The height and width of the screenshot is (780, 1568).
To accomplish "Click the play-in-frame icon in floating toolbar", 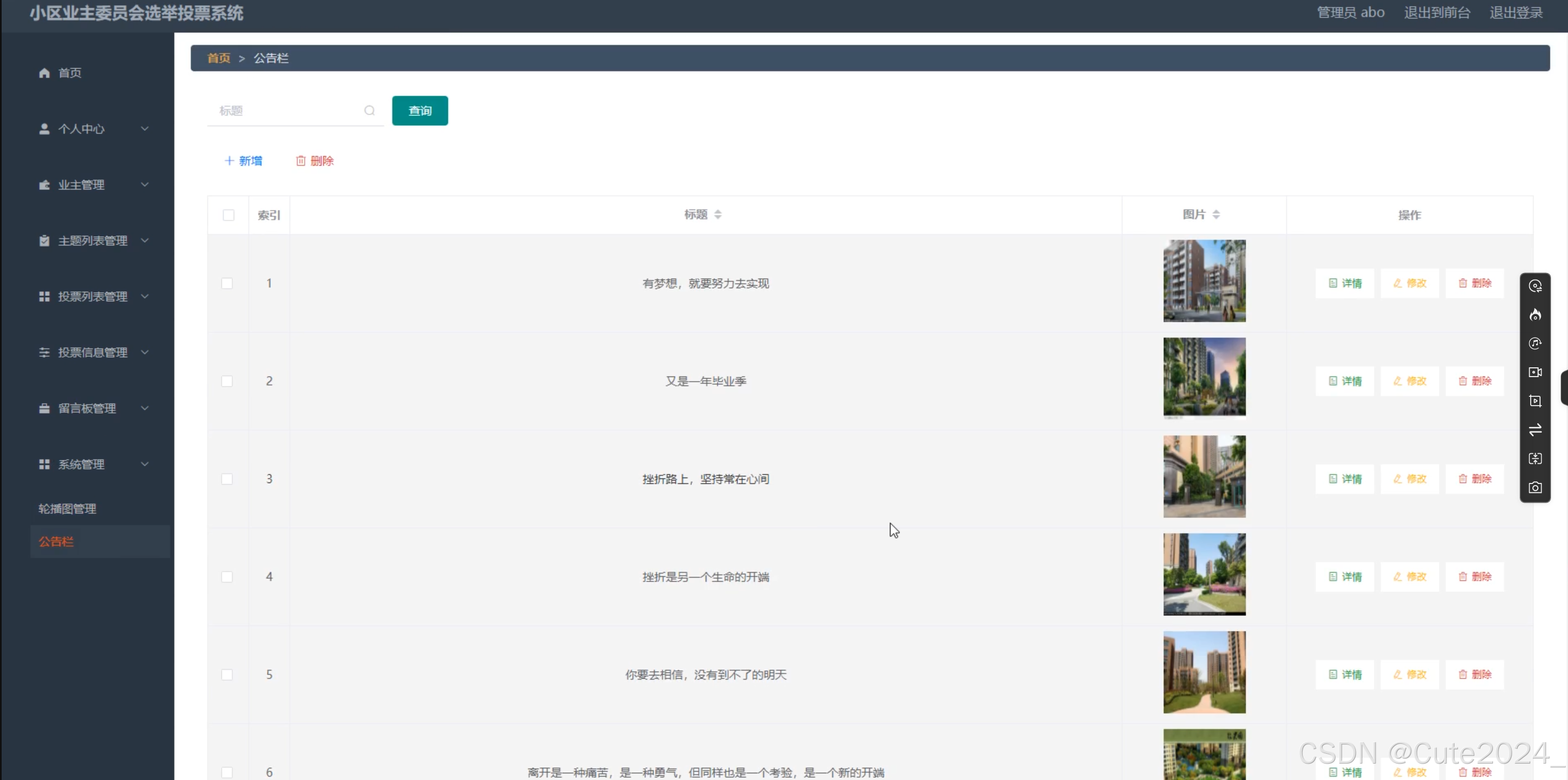I will pos(1535,402).
